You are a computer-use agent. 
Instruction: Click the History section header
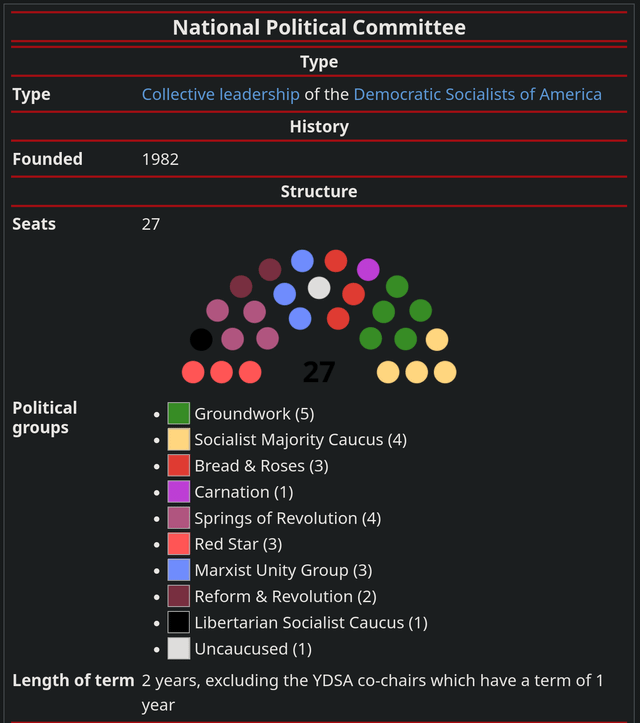(319, 126)
